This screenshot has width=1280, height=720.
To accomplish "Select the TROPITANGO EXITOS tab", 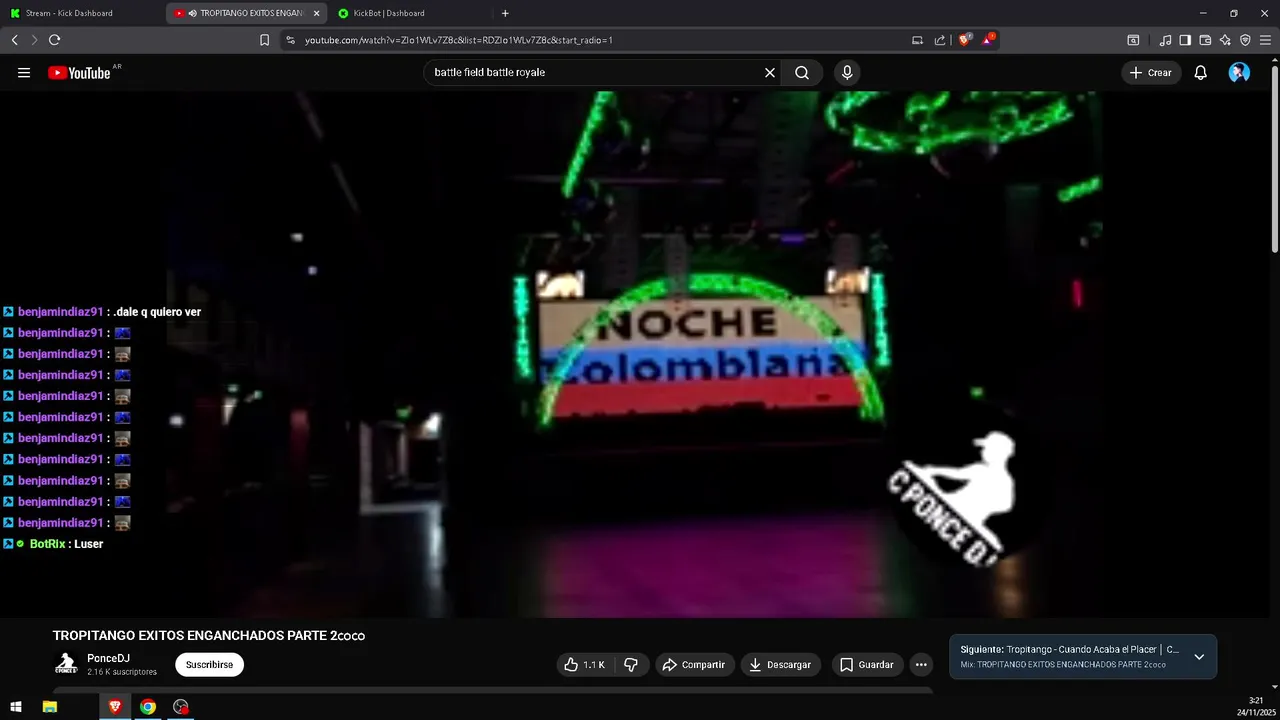I will click(x=247, y=13).
